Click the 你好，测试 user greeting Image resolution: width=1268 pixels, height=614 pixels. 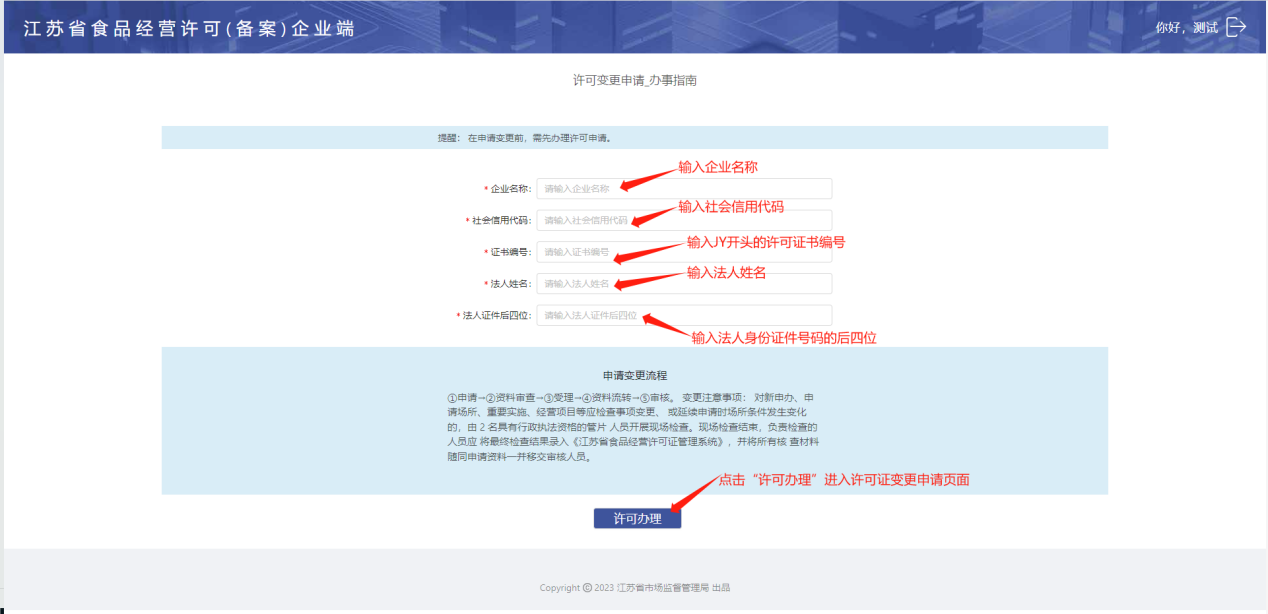pyautogui.click(x=1186, y=28)
